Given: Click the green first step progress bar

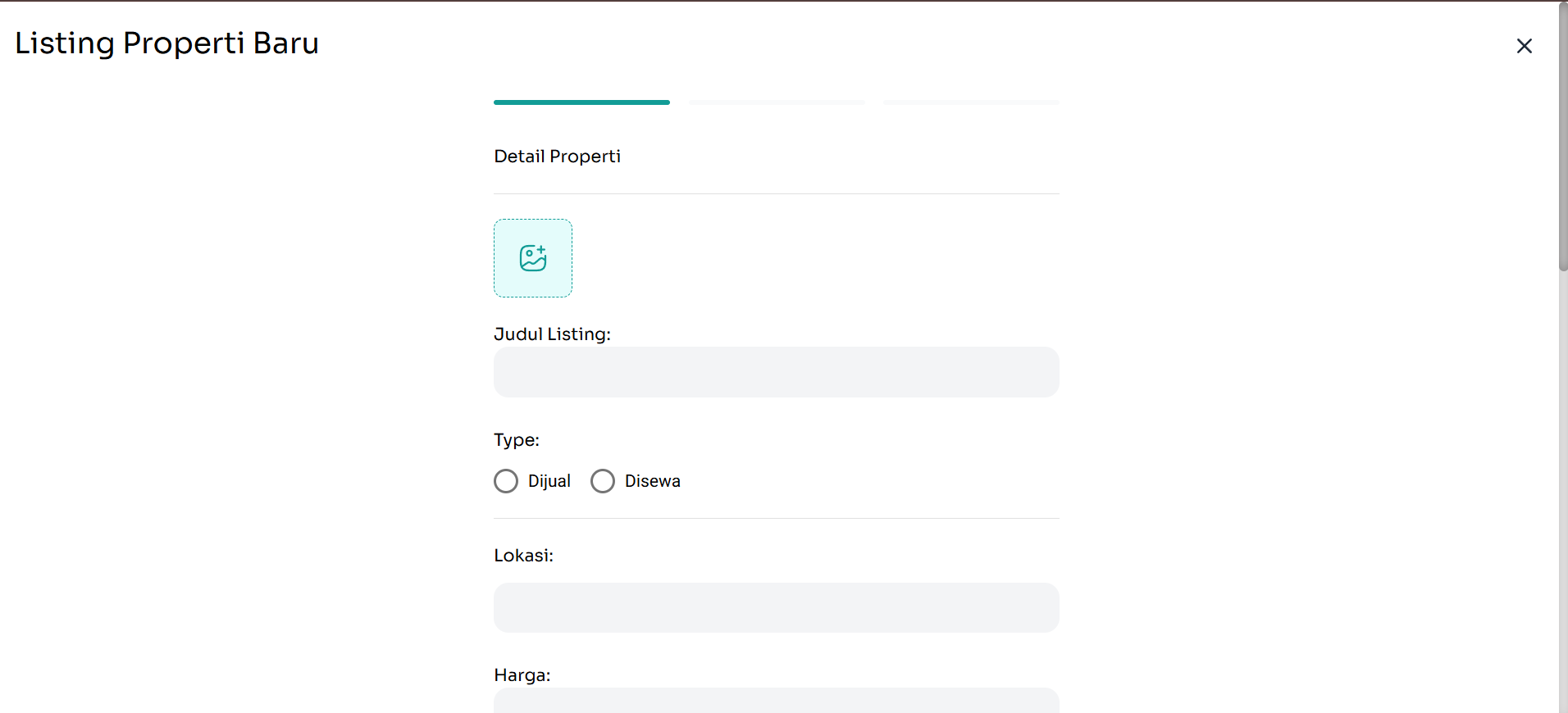Looking at the screenshot, I should (581, 102).
